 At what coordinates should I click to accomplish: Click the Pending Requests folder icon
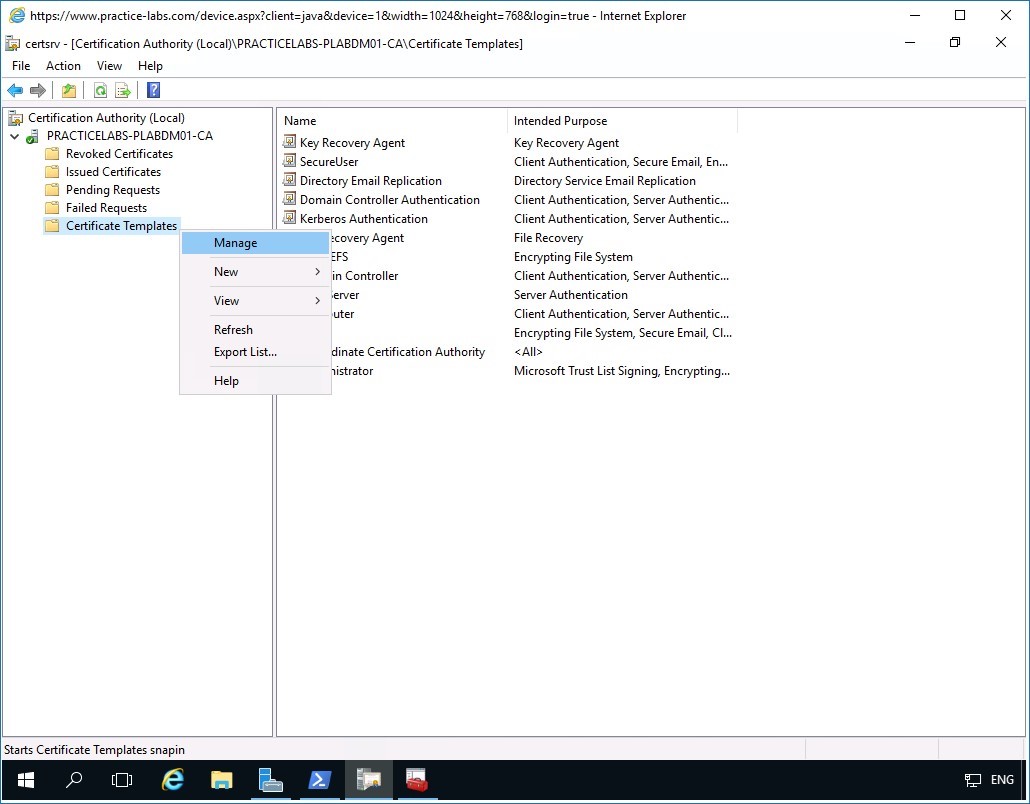coord(53,190)
